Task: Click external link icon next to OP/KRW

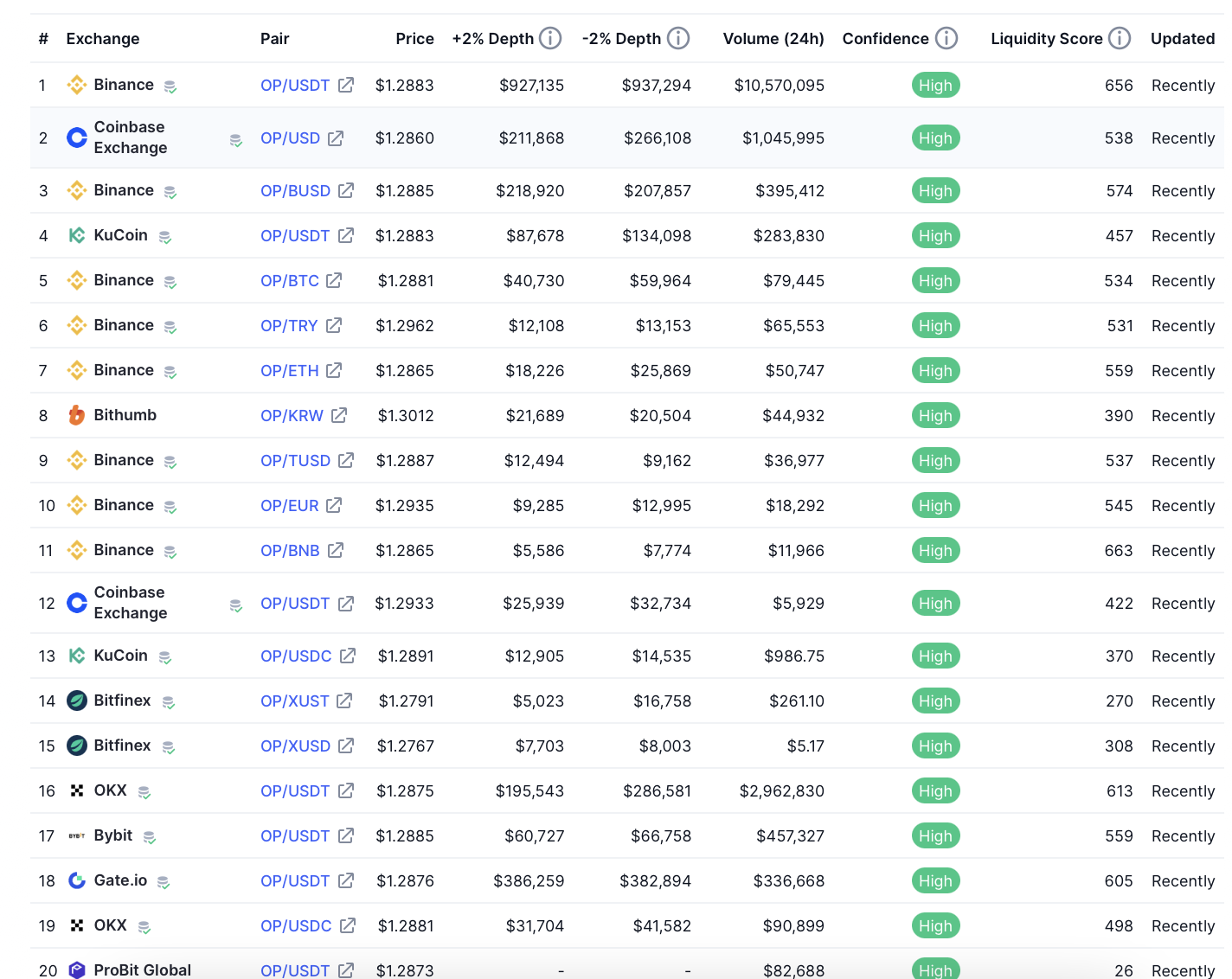Action: pyautogui.click(x=339, y=415)
